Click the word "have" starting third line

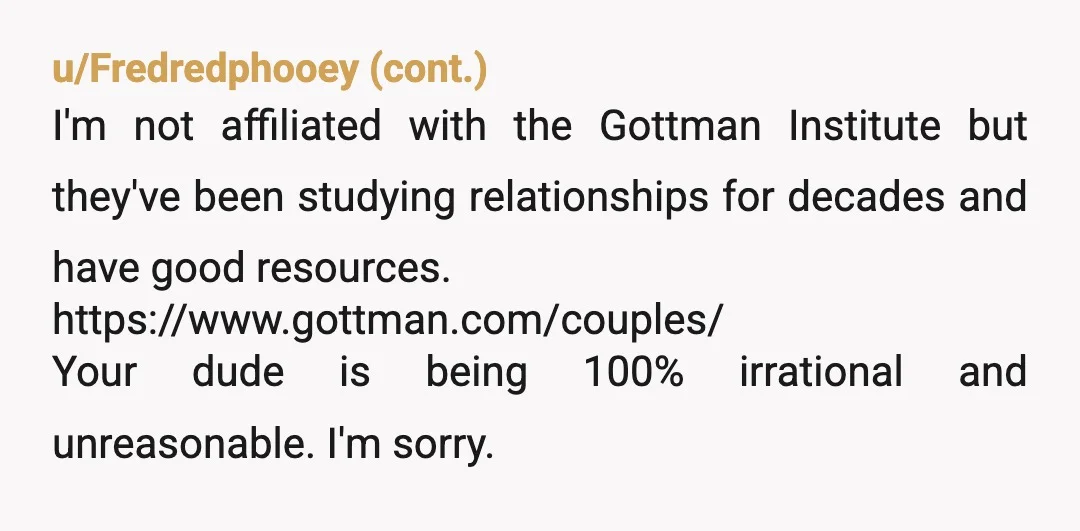coord(96,269)
